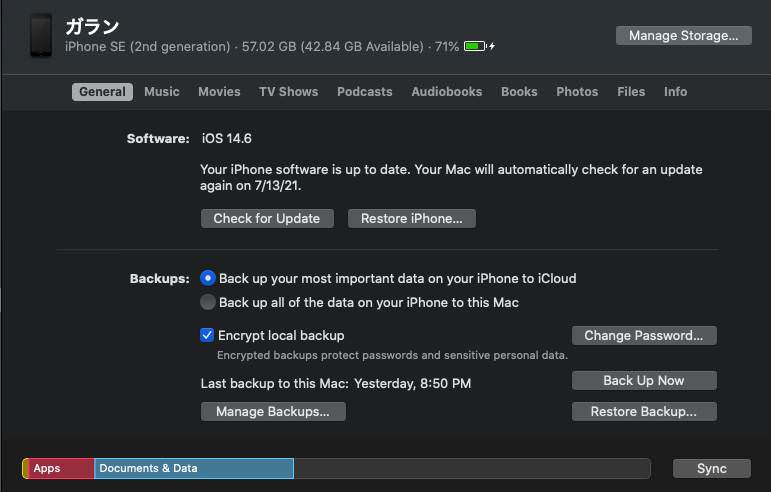Start backup with Back Up Now
The width and height of the screenshot is (771, 492).
point(644,380)
